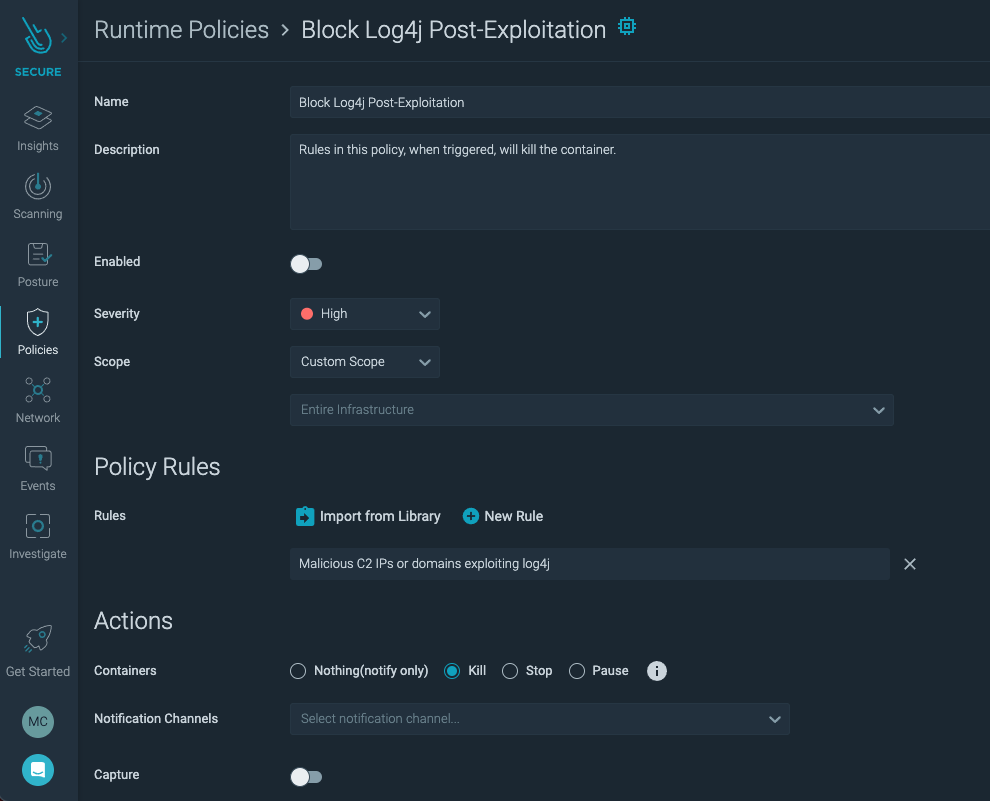Select the Stop container action
Viewport: 990px width, 801px height.
pyautogui.click(x=510, y=671)
